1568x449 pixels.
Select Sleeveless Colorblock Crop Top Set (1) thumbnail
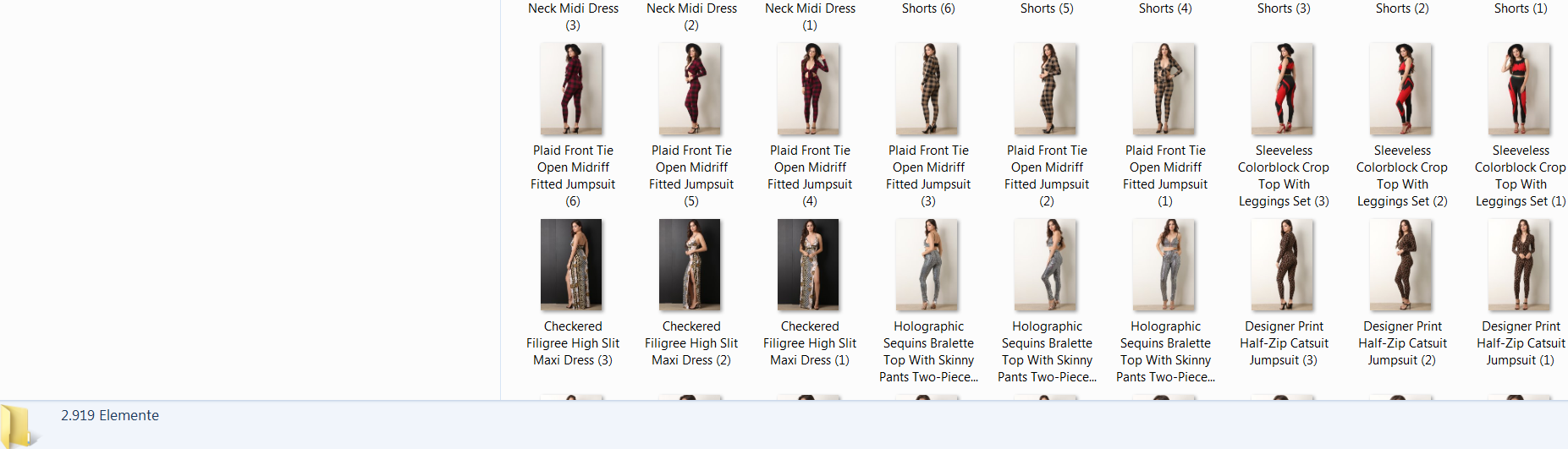[1521, 90]
